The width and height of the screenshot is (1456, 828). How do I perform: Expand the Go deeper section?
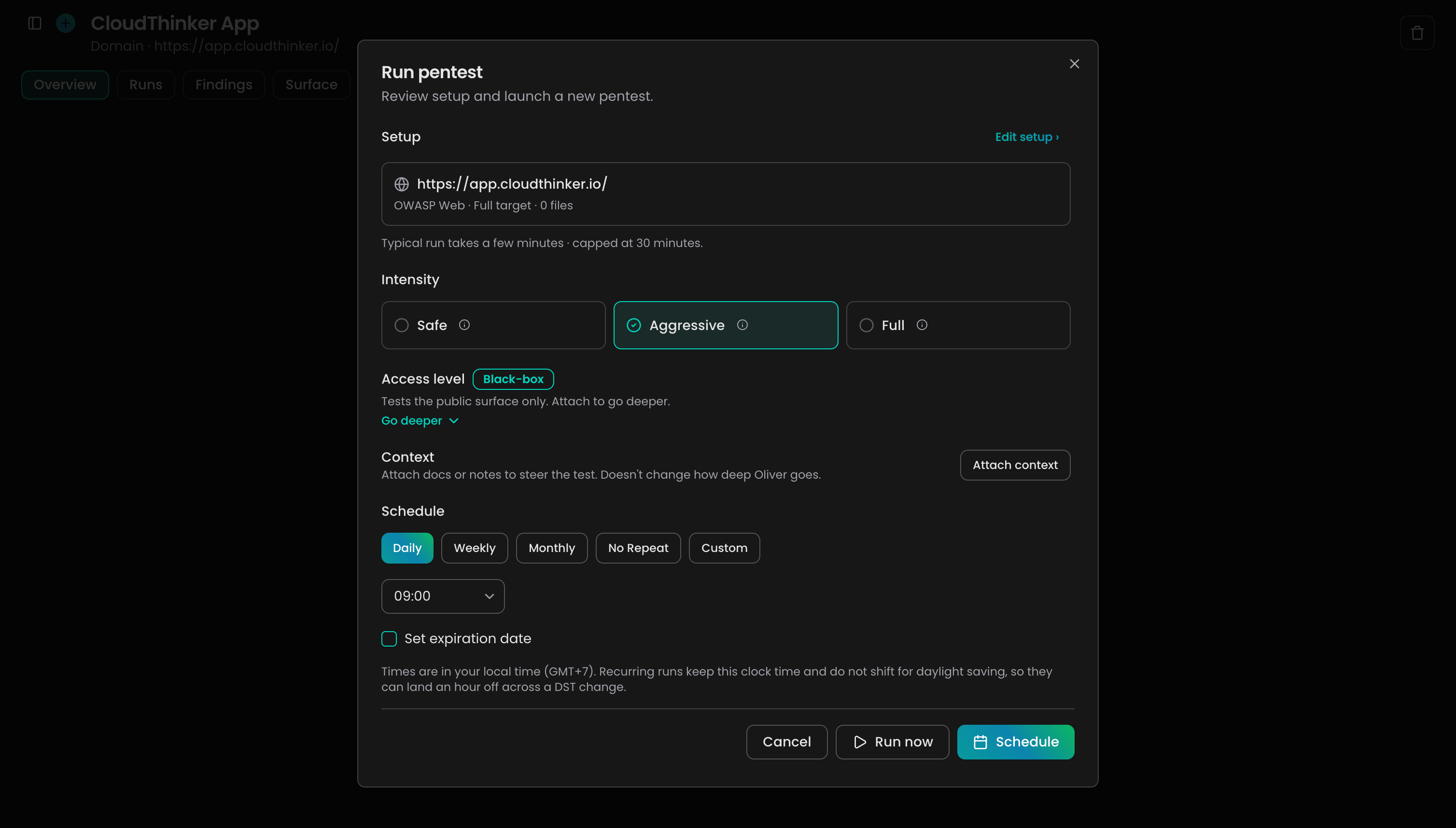[420, 421]
